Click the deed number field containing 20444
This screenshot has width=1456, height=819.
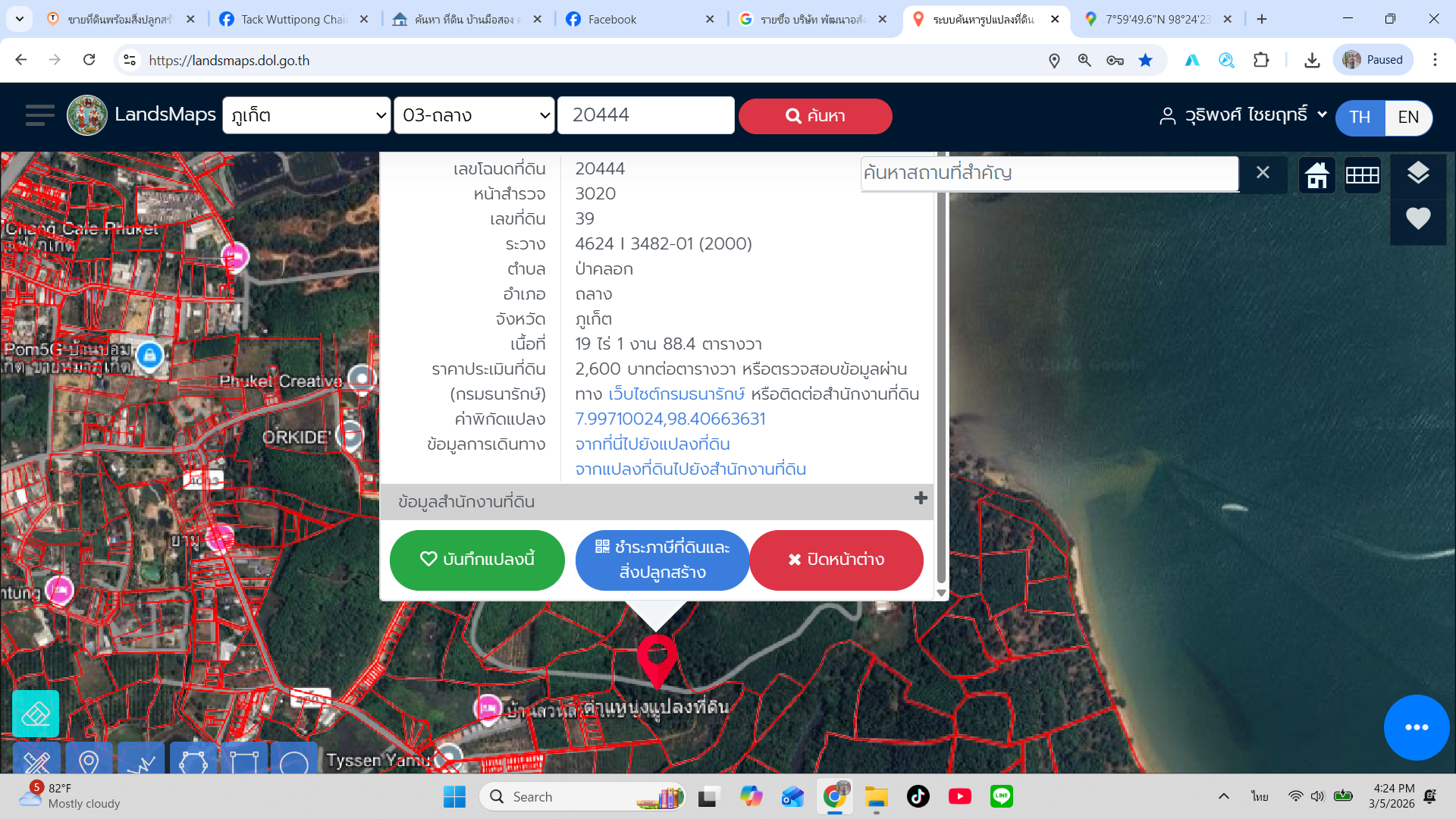click(x=646, y=115)
